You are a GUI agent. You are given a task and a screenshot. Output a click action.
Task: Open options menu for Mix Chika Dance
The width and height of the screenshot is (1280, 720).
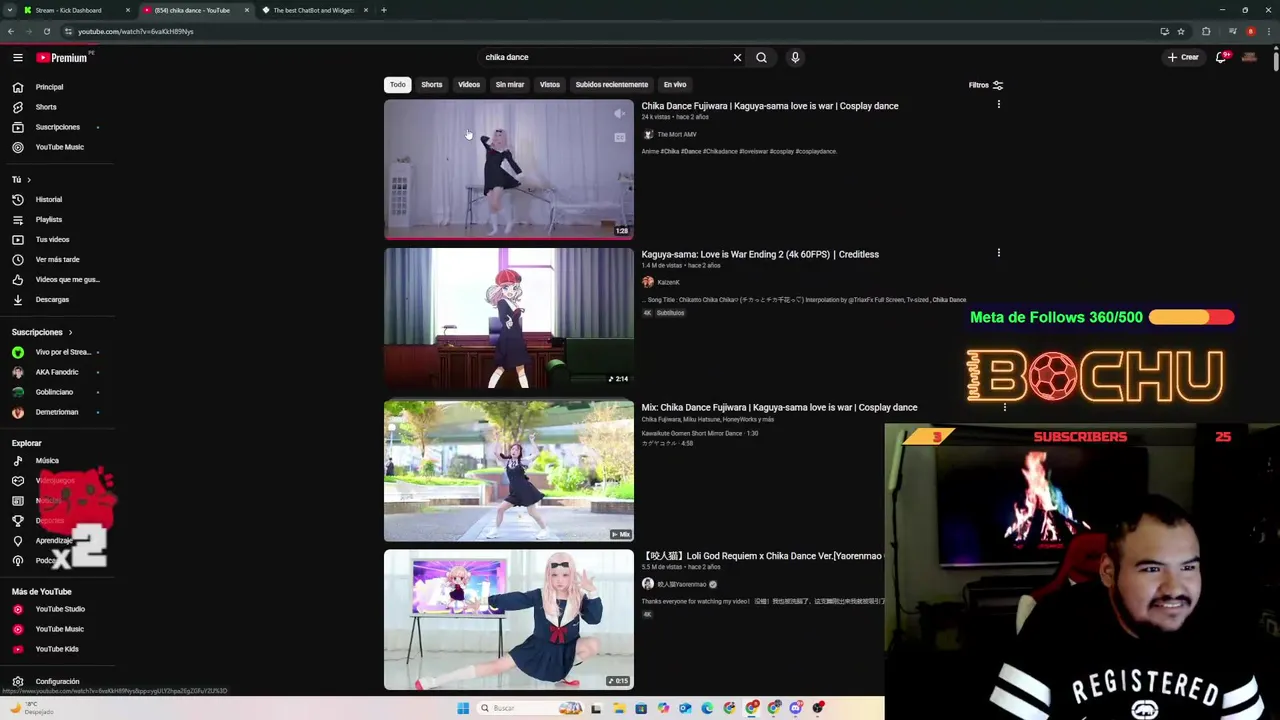pos(1004,407)
